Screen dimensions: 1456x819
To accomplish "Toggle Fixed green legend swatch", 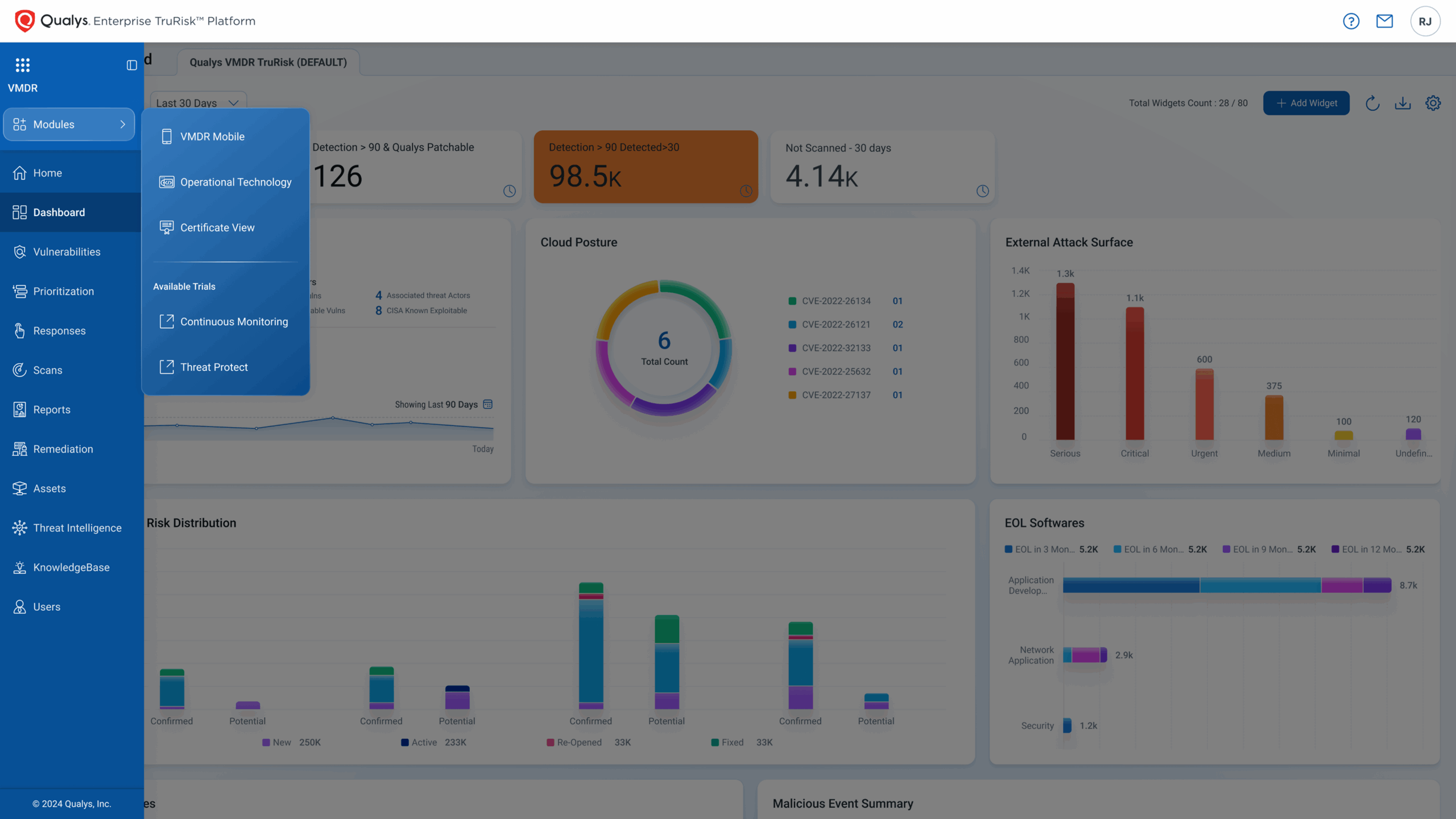I will tap(714, 742).
